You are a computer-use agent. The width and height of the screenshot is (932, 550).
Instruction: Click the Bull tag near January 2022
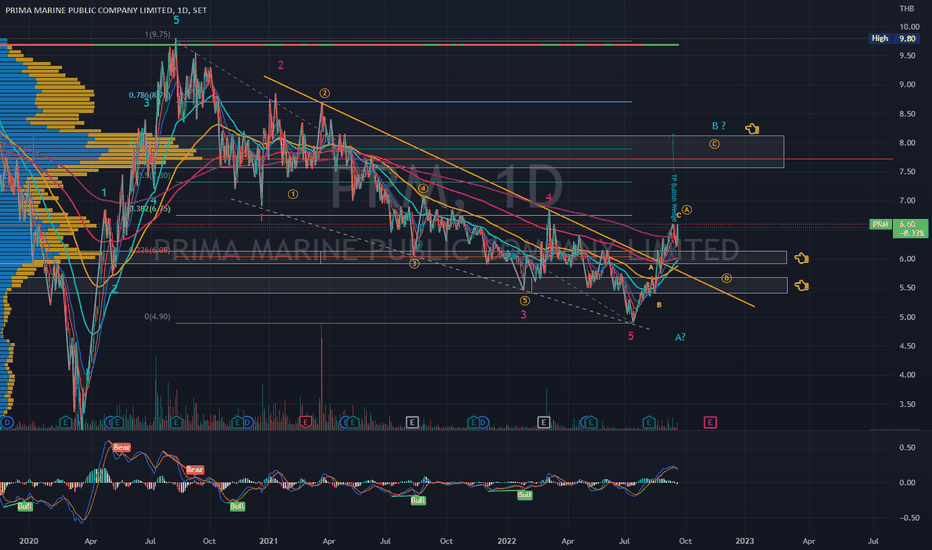[x=524, y=495]
